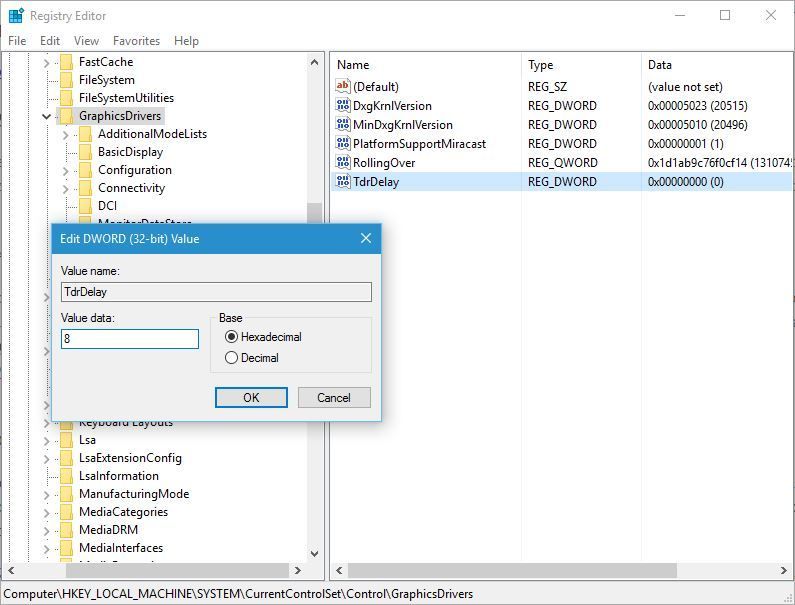Click the FileSystem folder icon

66,80
